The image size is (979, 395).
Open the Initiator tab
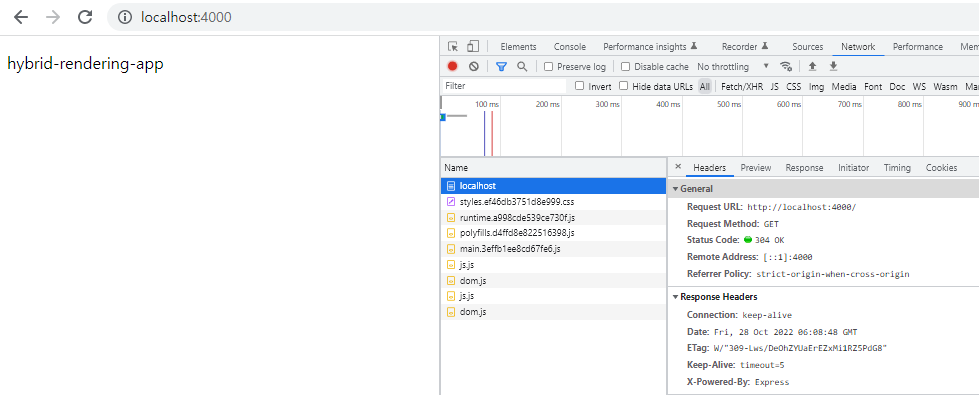[854, 168]
